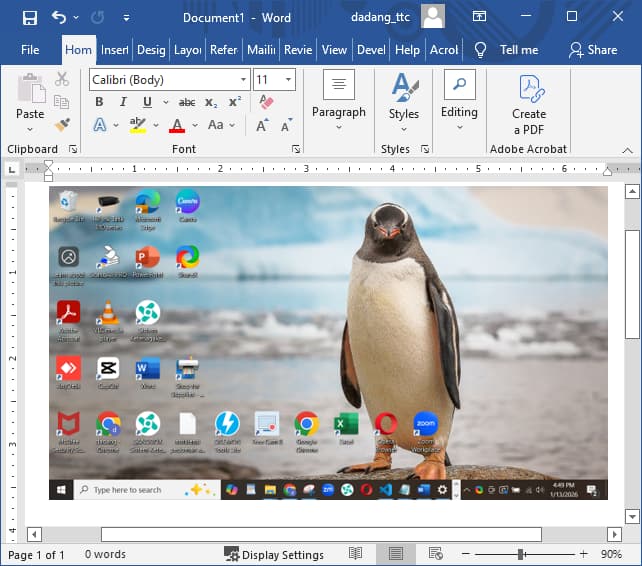This screenshot has width=642, height=566.
Task: Click the Clear All Formatting icon
Action: click(265, 102)
